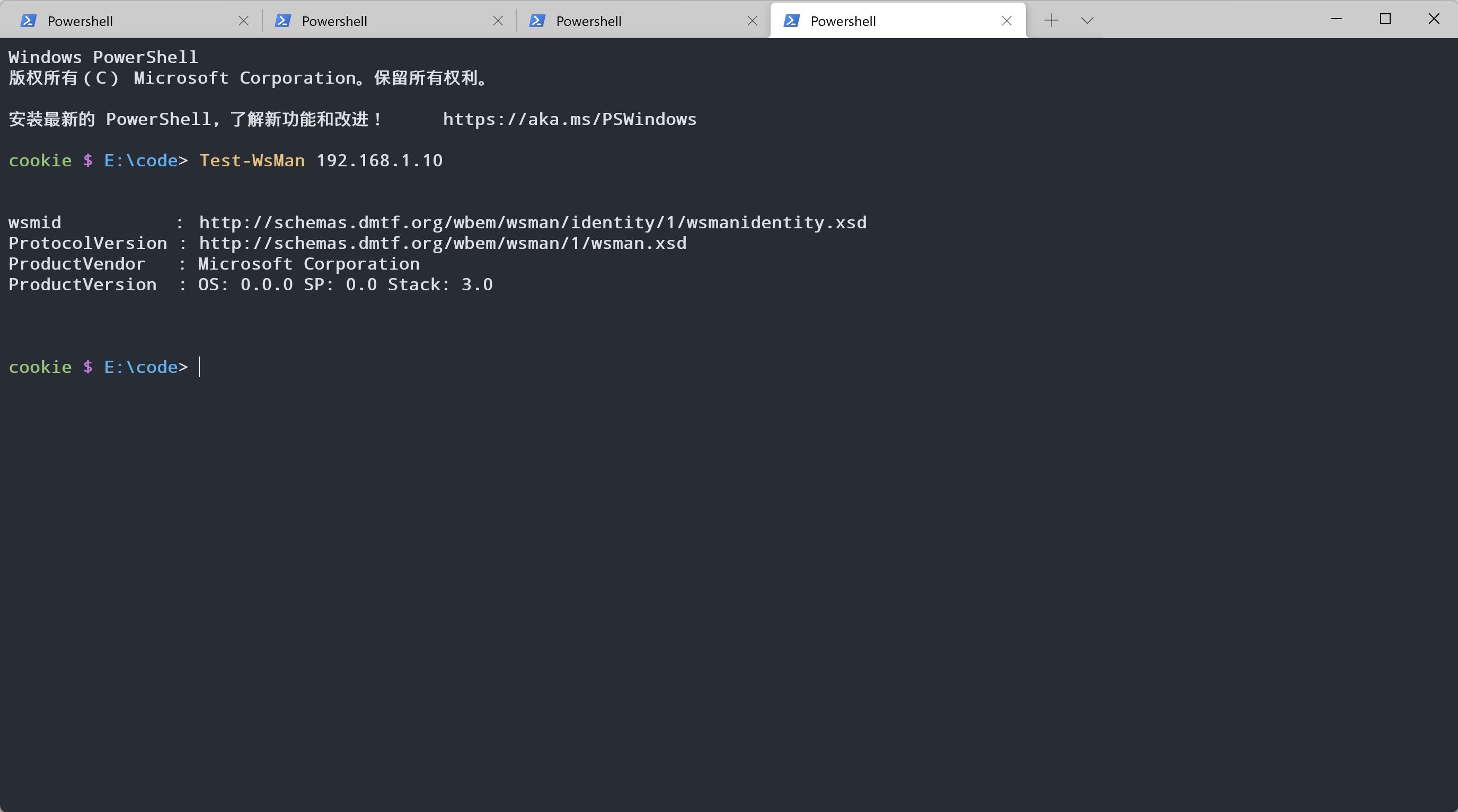
Task: Open a new tab with the plus button
Action: (x=1051, y=21)
